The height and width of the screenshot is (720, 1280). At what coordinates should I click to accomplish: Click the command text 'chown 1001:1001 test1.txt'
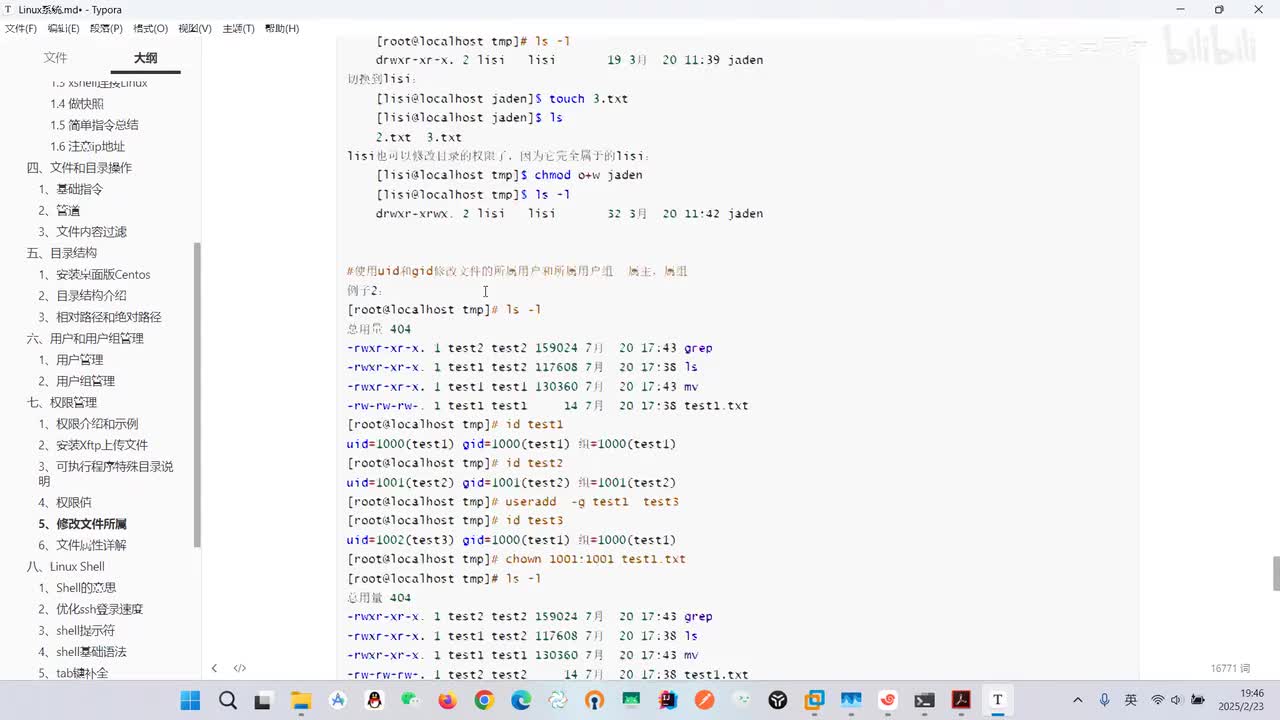click(x=595, y=559)
